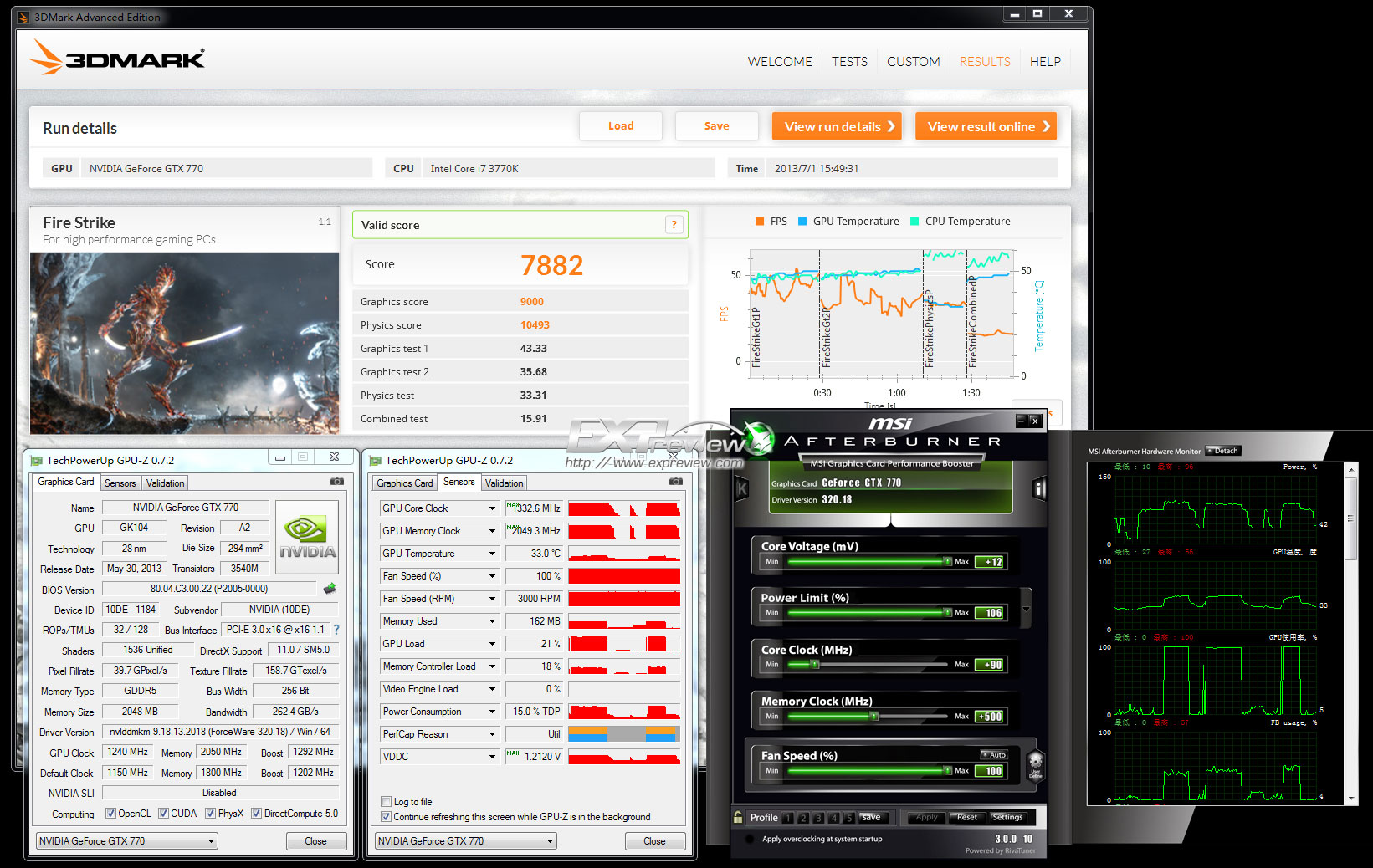Image resolution: width=1373 pixels, height=868 pixels.
Task: Click the NVIDIA logo in GPU-Z
Action: [x=307, y=537]
